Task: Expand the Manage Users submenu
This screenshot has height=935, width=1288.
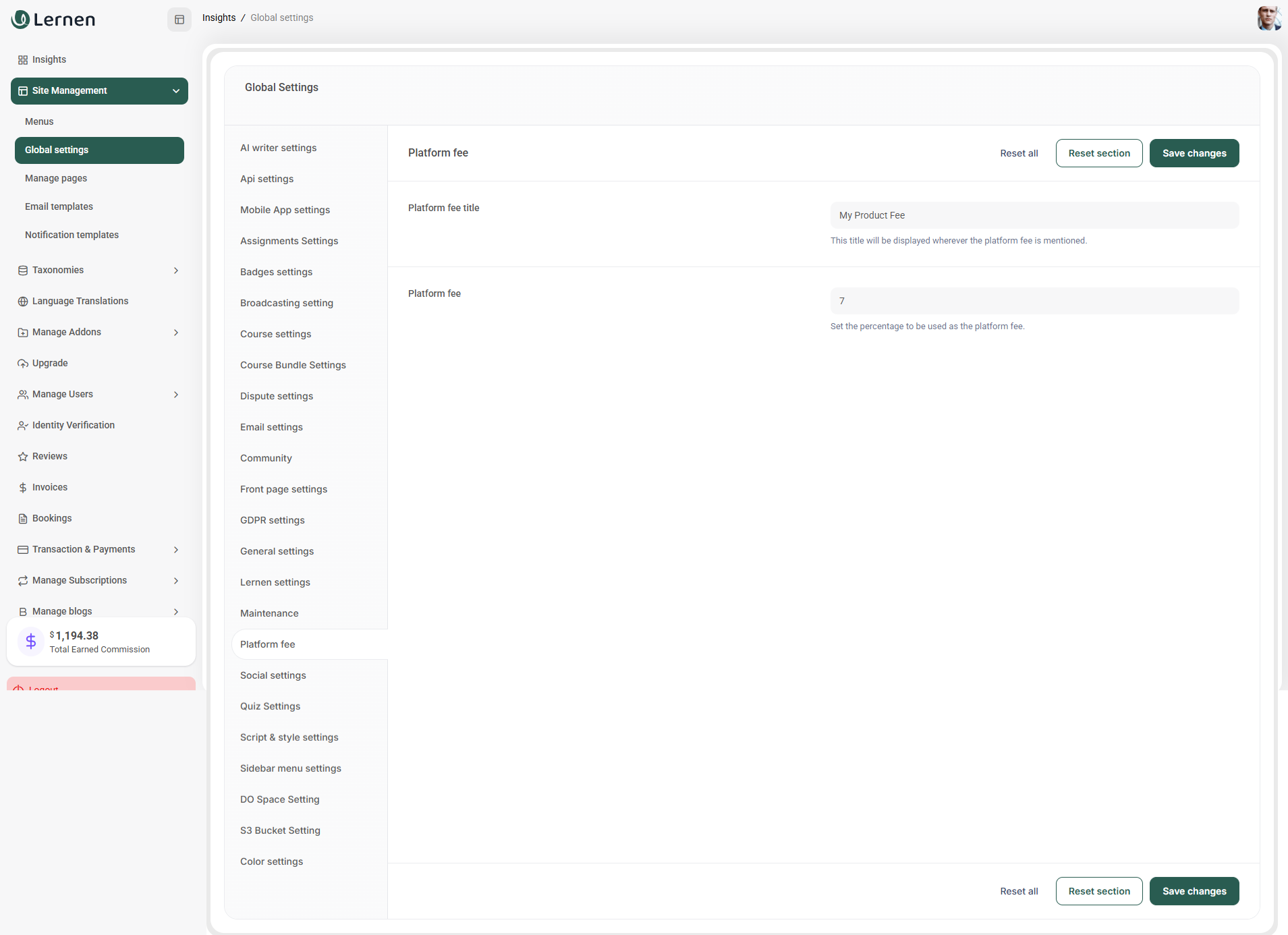Action: tap(176, 395)
